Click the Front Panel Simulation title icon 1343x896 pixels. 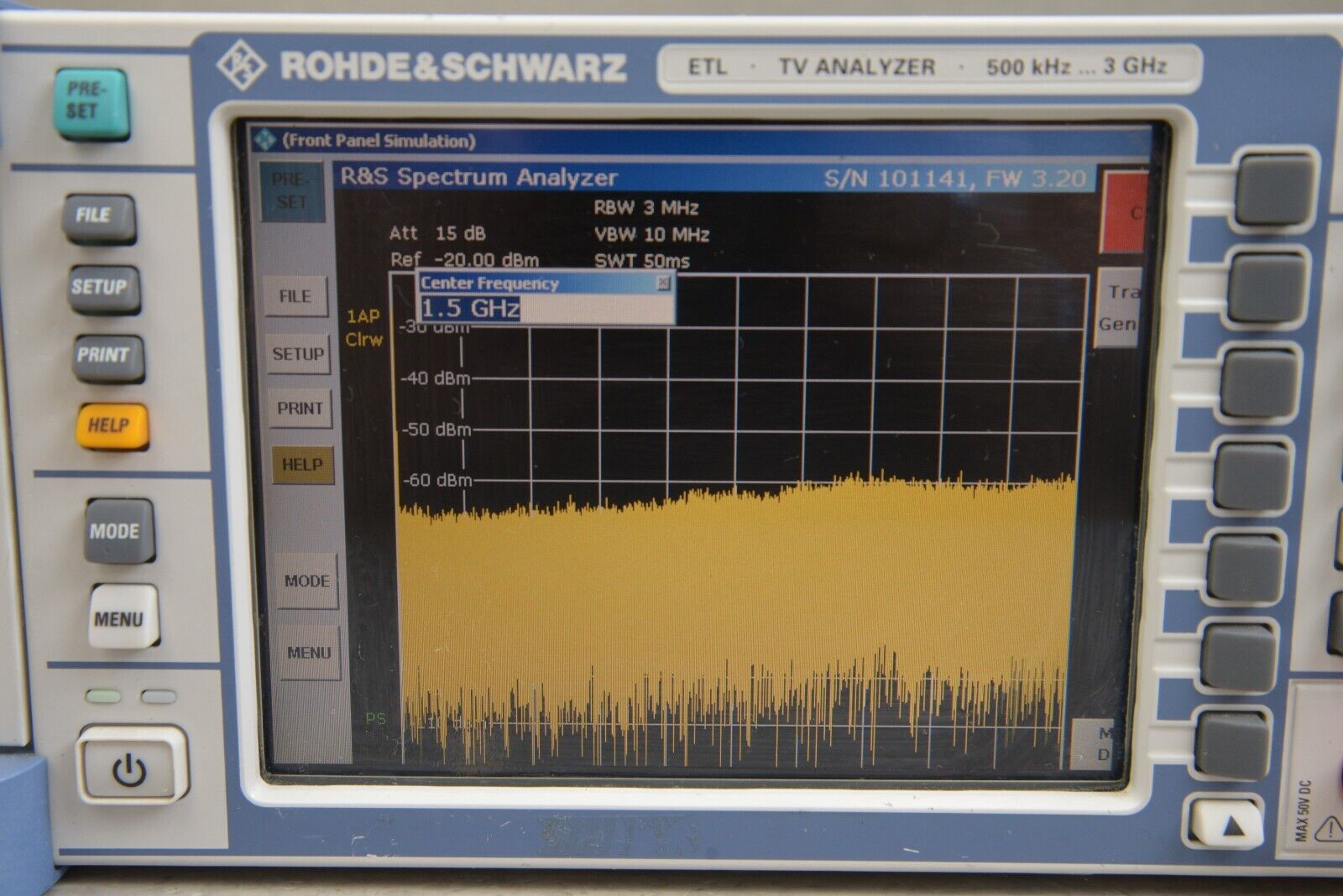point(265,139)
